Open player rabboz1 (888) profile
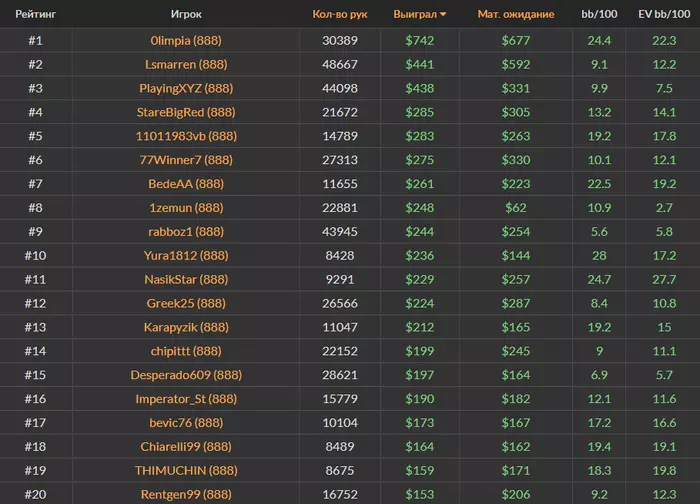The height and width of the screenshot is (504, 700). (x=186, y=232)
